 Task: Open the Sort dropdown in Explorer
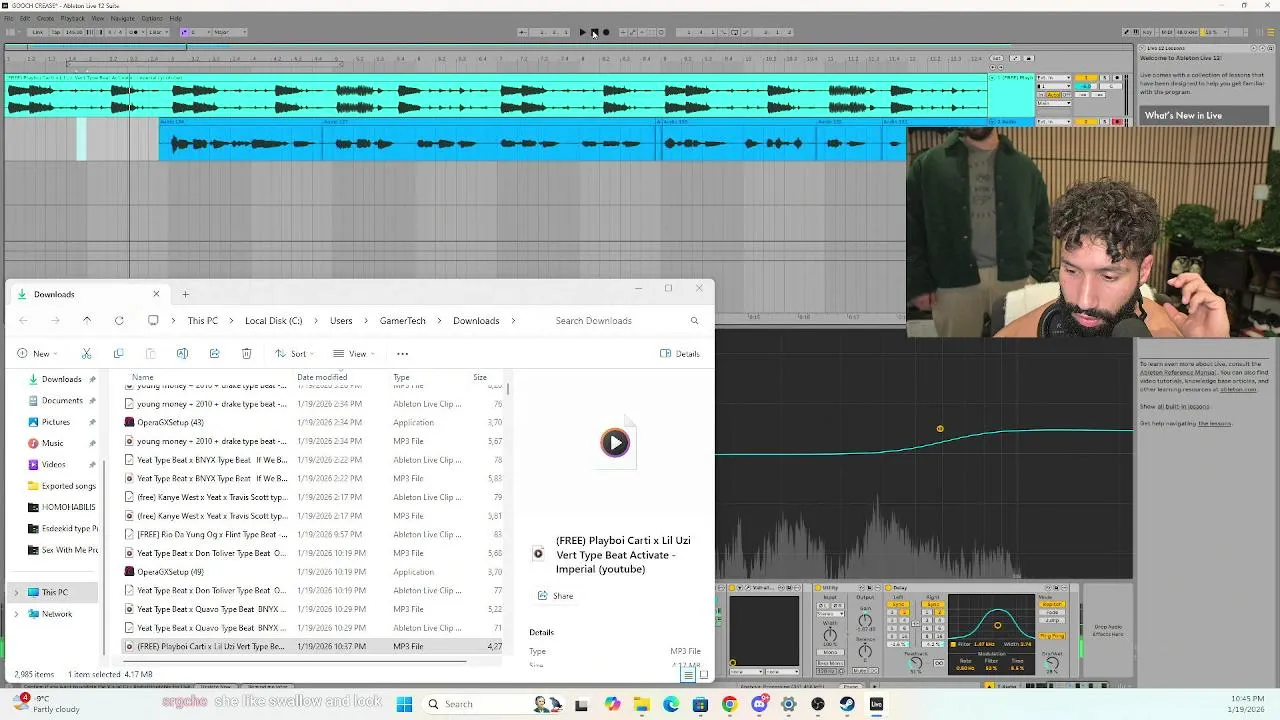pyautogui.click(x=293, y=353)
